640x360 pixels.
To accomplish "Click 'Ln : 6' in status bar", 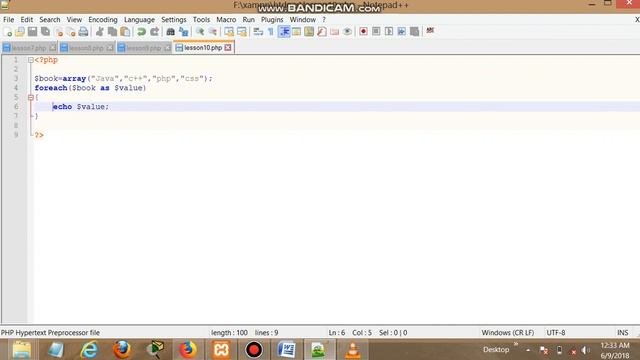I will [x=337, y=333].
